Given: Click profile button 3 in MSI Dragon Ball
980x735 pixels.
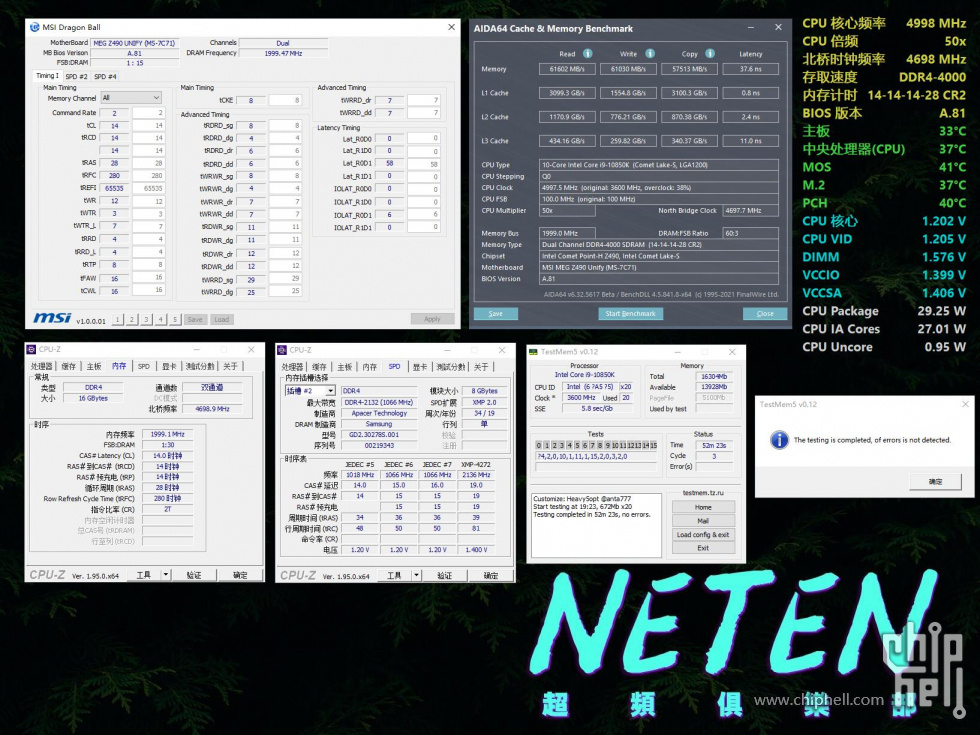Looking at the screenshot, I should pyautogui.click(x=146, y=319).
